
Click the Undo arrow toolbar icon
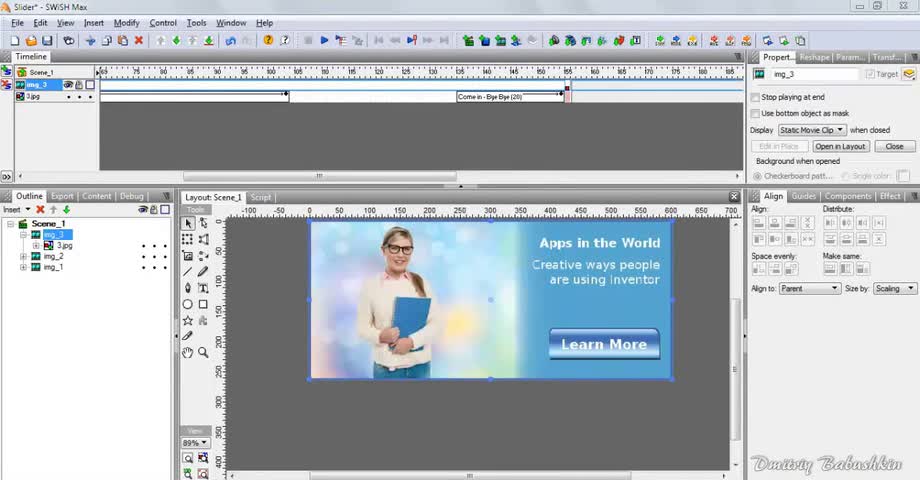tap(231, 40)
